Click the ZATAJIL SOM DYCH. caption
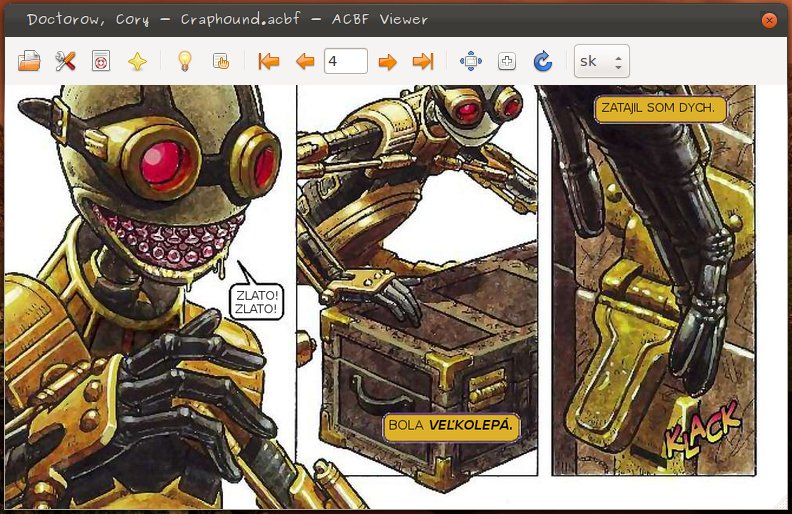This screenshot has width=792, height=514. pos(660,109)
